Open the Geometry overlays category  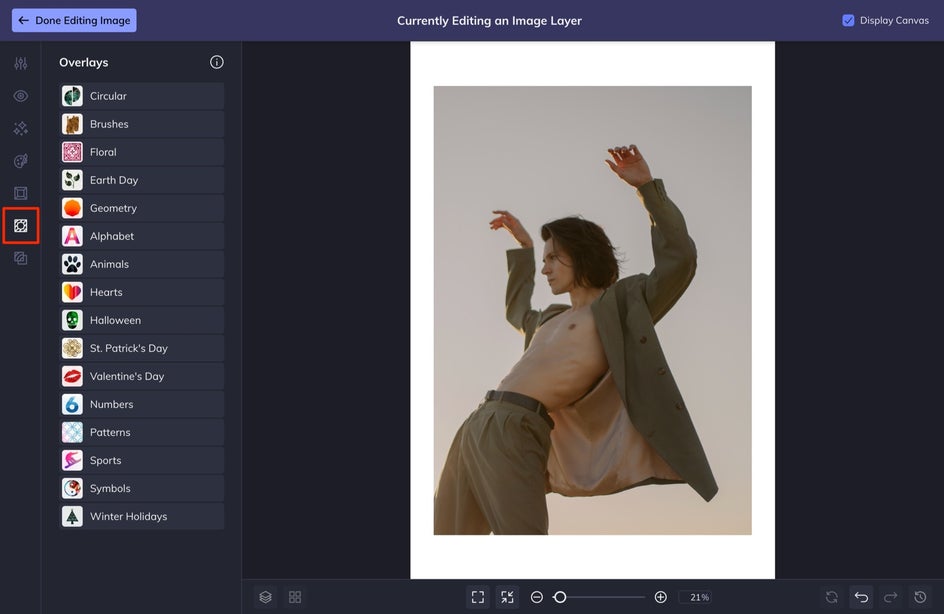click(143, 208)
